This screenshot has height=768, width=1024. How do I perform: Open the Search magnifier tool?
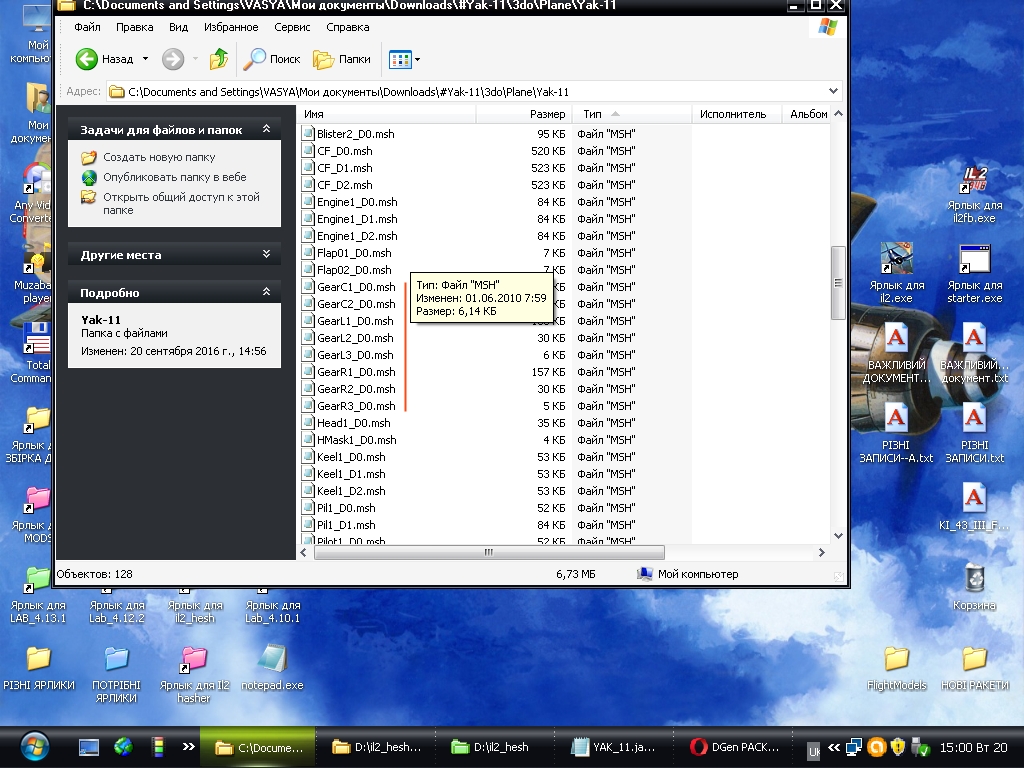[257, 59]
